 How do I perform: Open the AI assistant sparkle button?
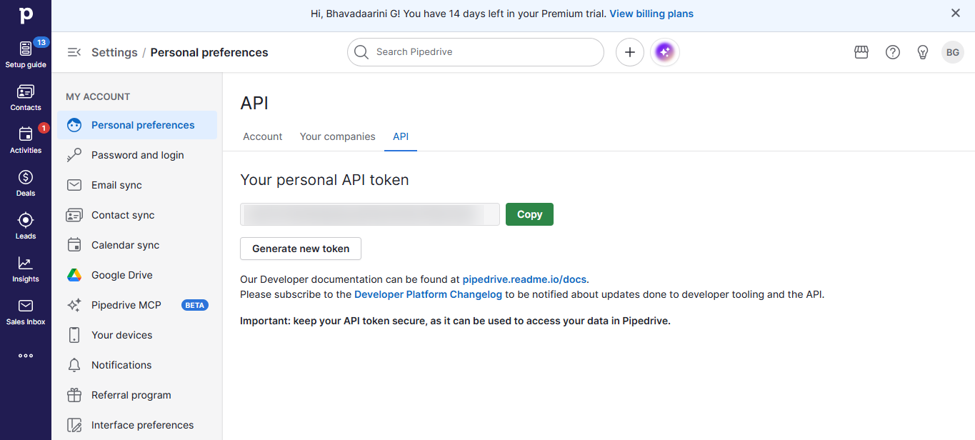[x=665, y=52]
